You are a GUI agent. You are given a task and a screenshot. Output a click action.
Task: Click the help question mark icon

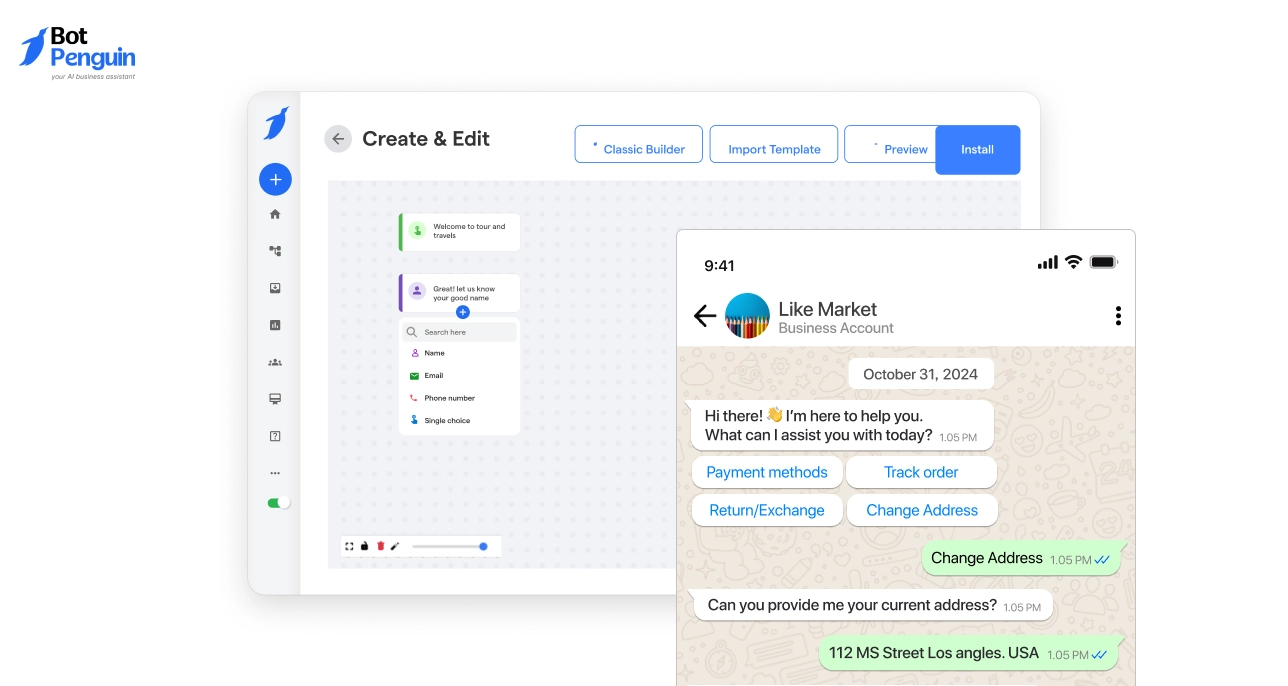[275, 435]
